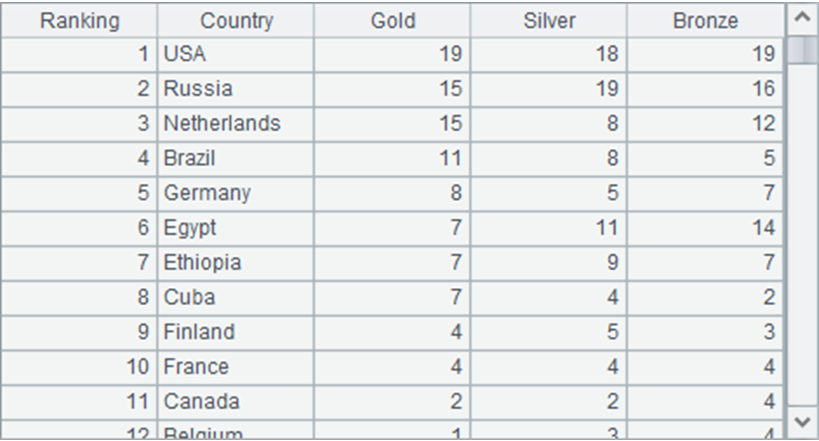The height and width of the screenshot is (441, 819).
Task: Click the vertical scrollbar thumb
Action: (802, 50)
